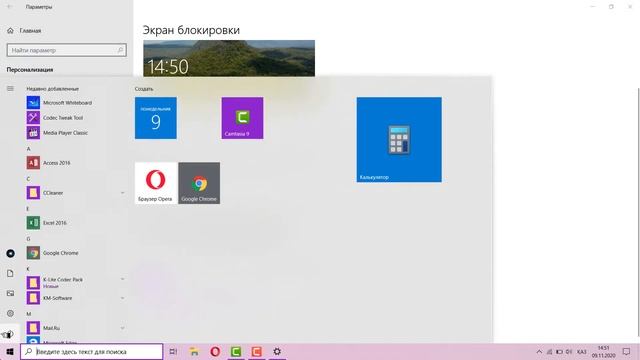Expand the Mail.Ru folder chevron
The height and width of the screenshot is (360, 640).
tap(122, 328)
